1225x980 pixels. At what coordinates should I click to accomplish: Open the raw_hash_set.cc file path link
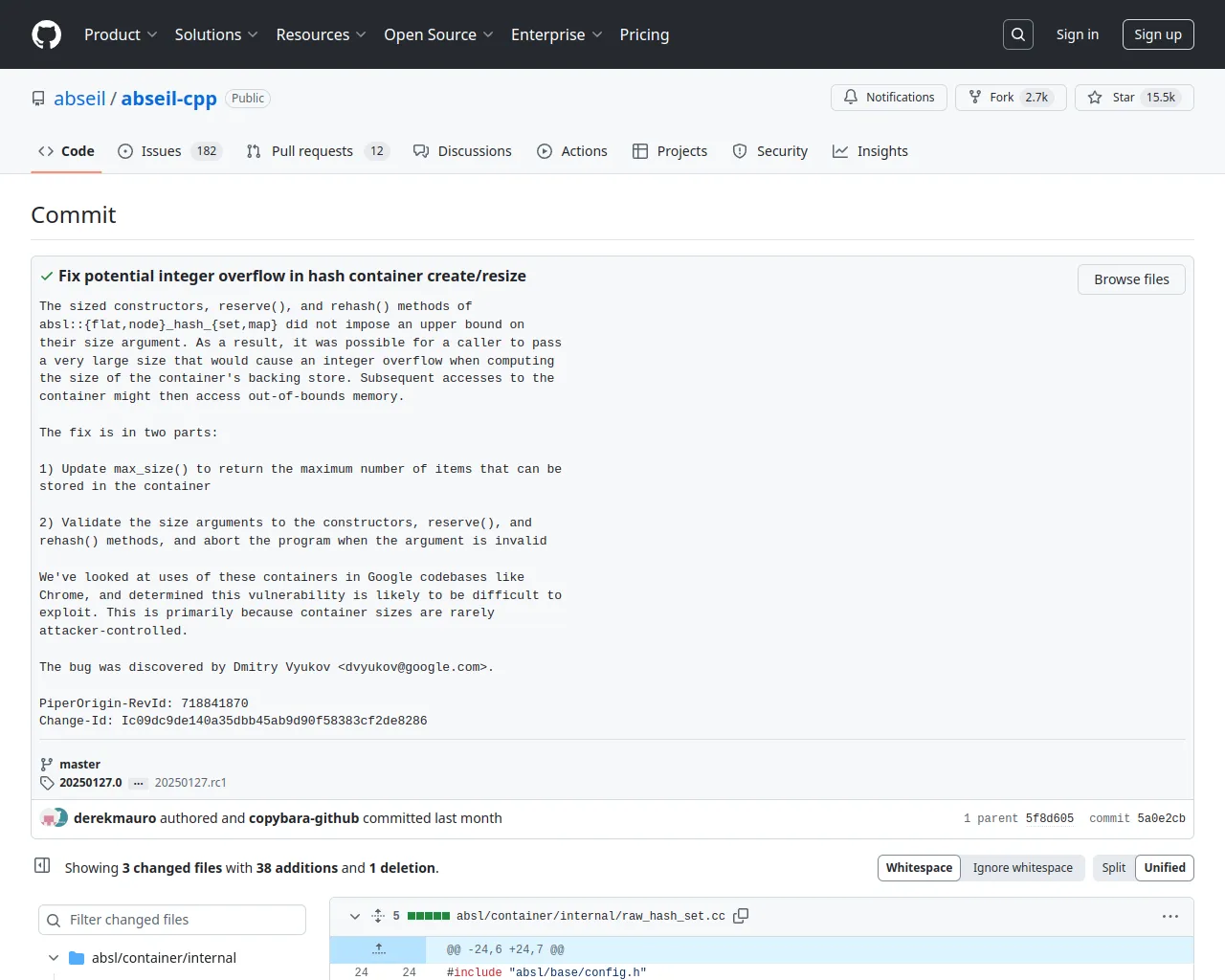(x=590, y=916)
